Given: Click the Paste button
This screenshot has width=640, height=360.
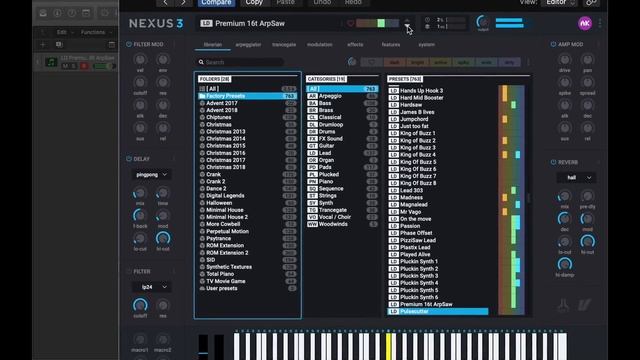Looking at the screenshot, I should pyautogui.click(x=285, y=2).
